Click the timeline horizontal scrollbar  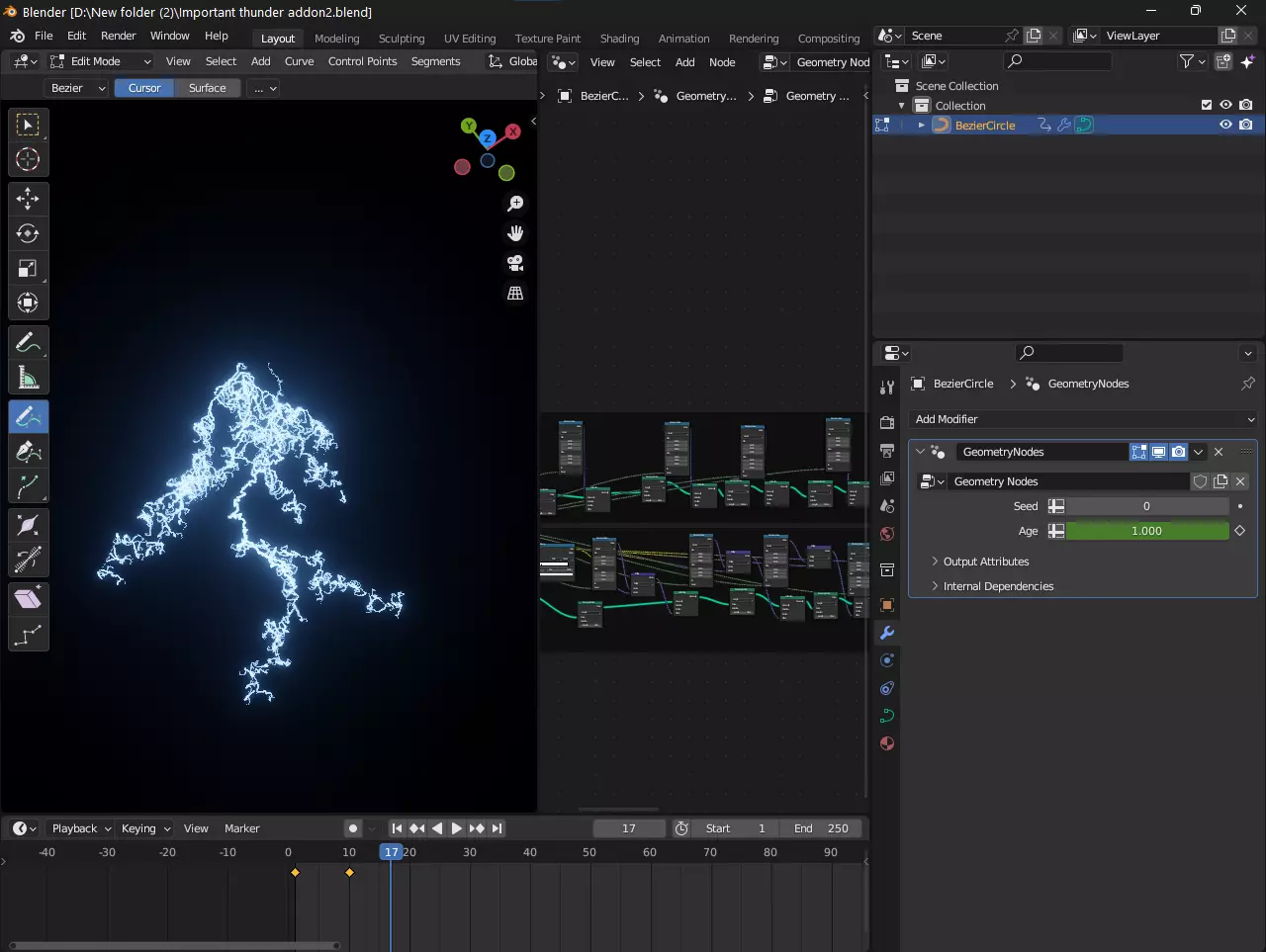[x=174, y=946]
